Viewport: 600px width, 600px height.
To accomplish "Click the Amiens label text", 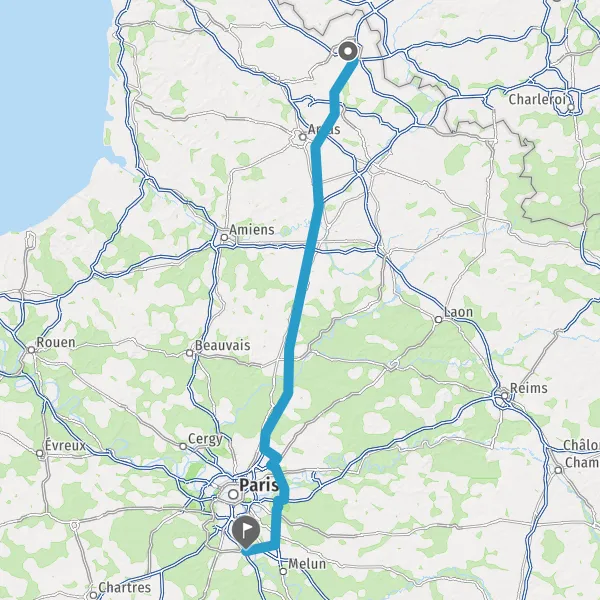I will tap(252, 230).
